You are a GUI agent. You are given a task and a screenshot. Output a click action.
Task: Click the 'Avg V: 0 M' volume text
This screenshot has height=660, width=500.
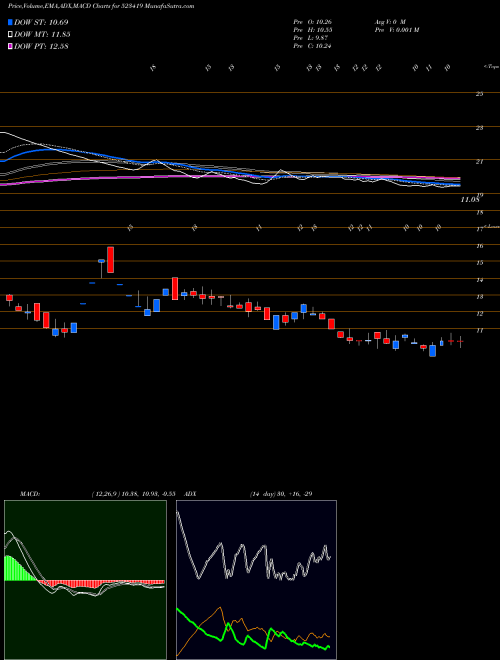[x=389, y=21]
